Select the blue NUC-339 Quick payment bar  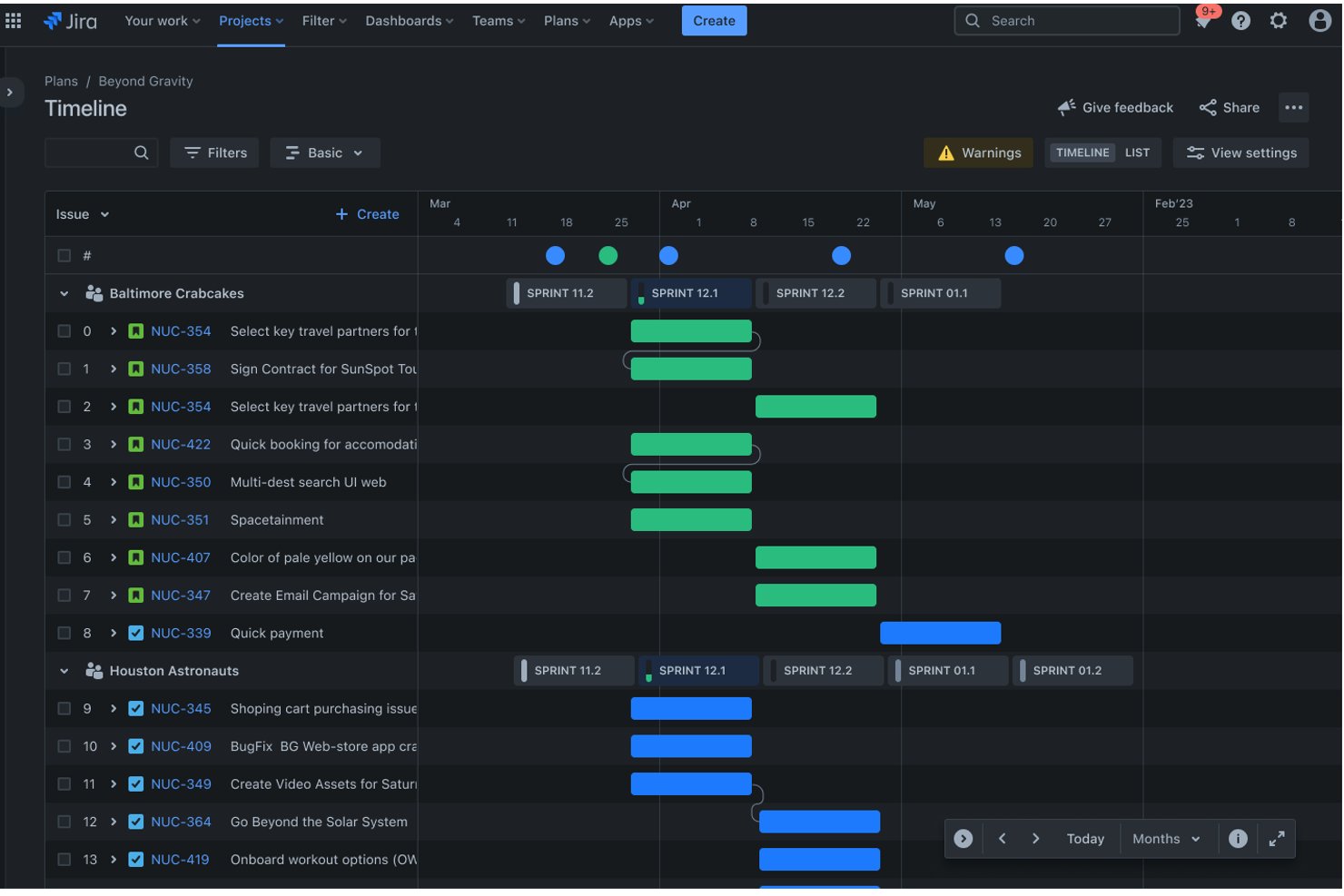pyautogui.click(x=940, y=634)
